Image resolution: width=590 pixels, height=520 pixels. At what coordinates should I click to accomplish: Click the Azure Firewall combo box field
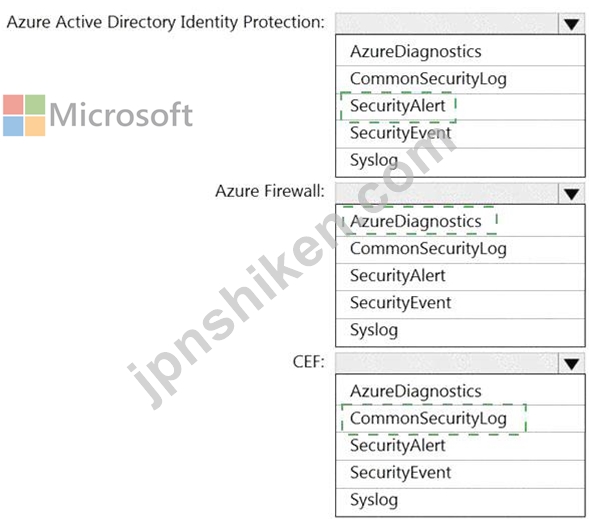coord(447,193)
